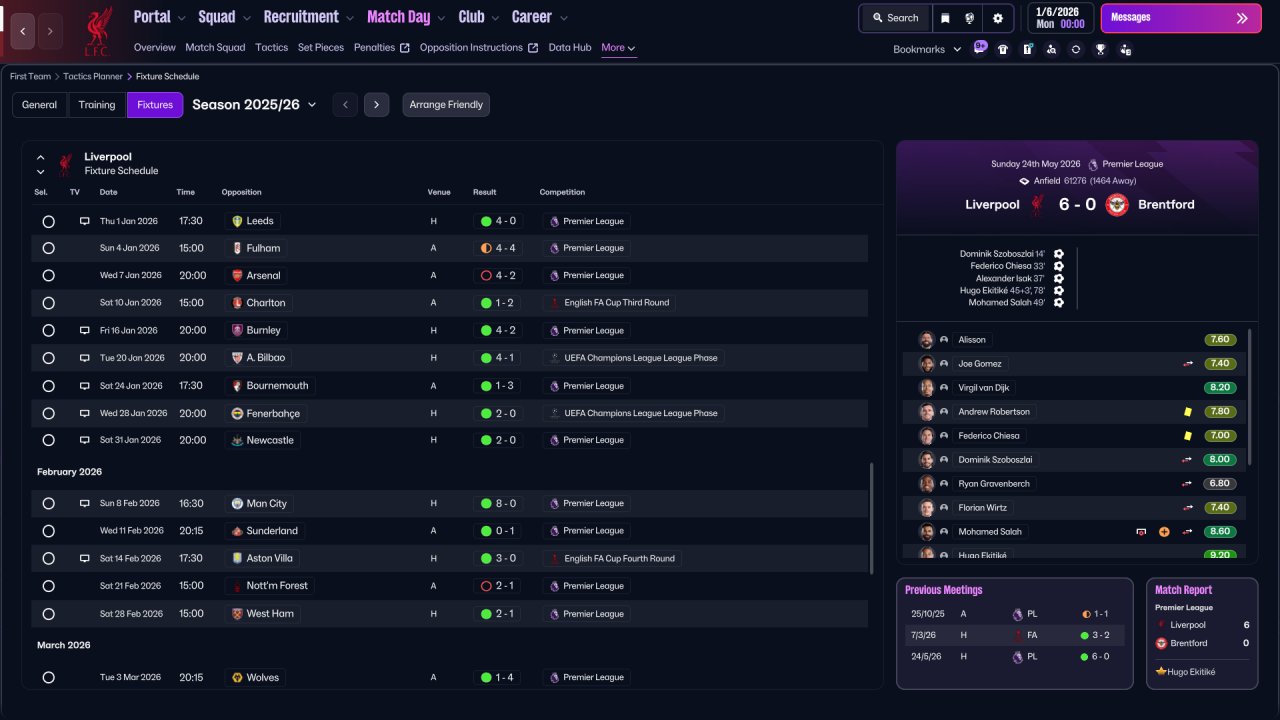The image size is (1280, 720).
Task: Switch to the General tab
Action: click(40, 105)
